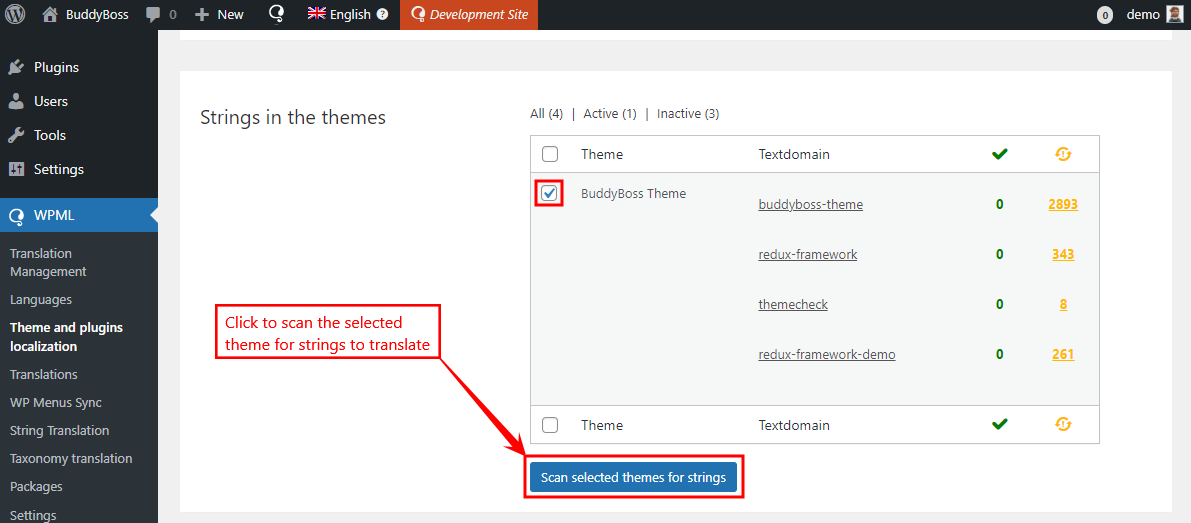The image size is (1191, 523).
Task: Open the buddyboss-theme textdomain link
Action: coord(810,204)
